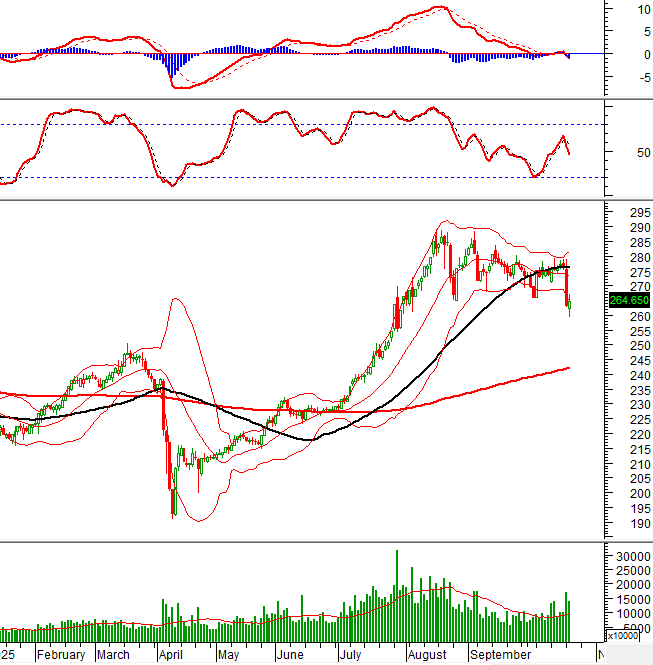Click the 264.650 current price tag
Viewport: 653px width, 665px height.
click(x=628, y=300)
